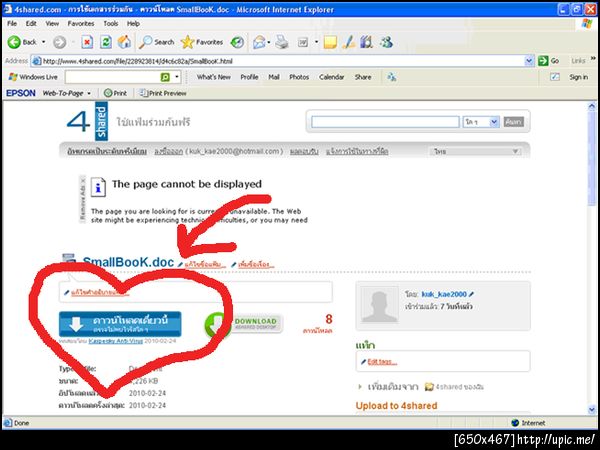
Task: Expand the Back button history dropdown arrow
Action: (x=44, y=42)
